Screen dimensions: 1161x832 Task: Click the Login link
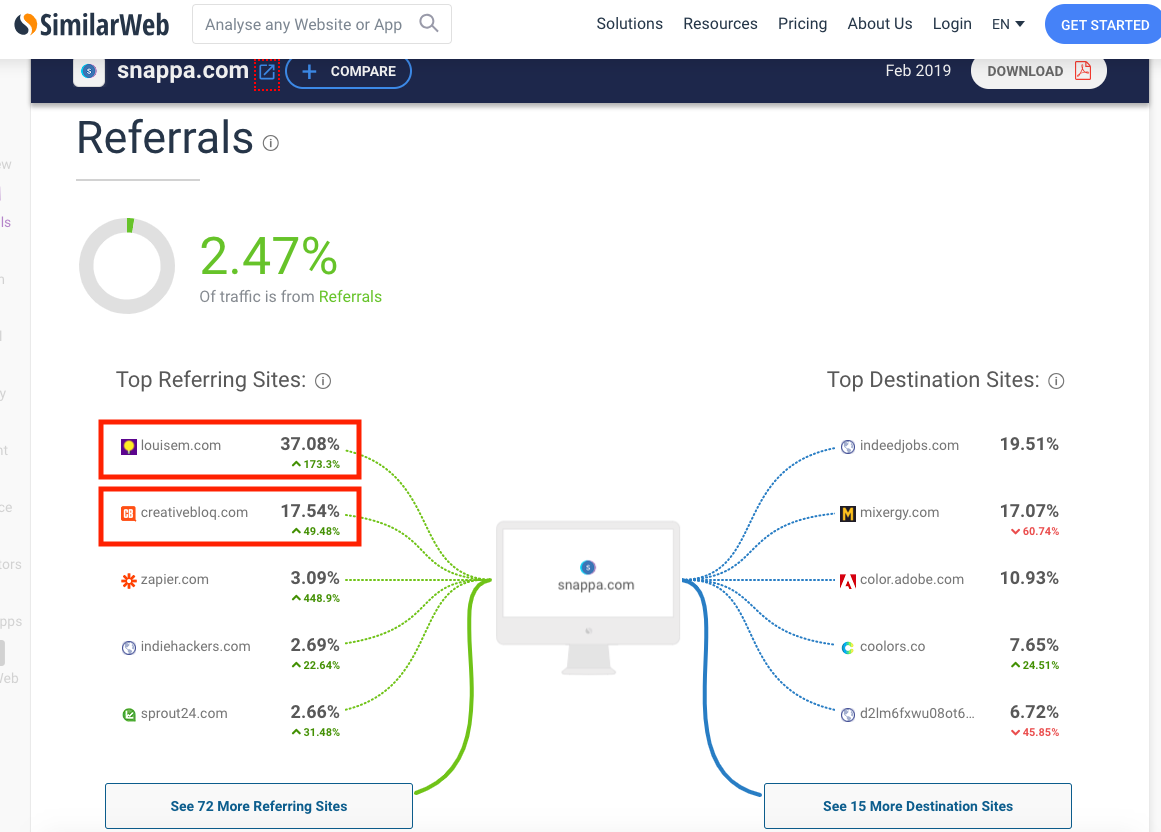pos(951,24)
